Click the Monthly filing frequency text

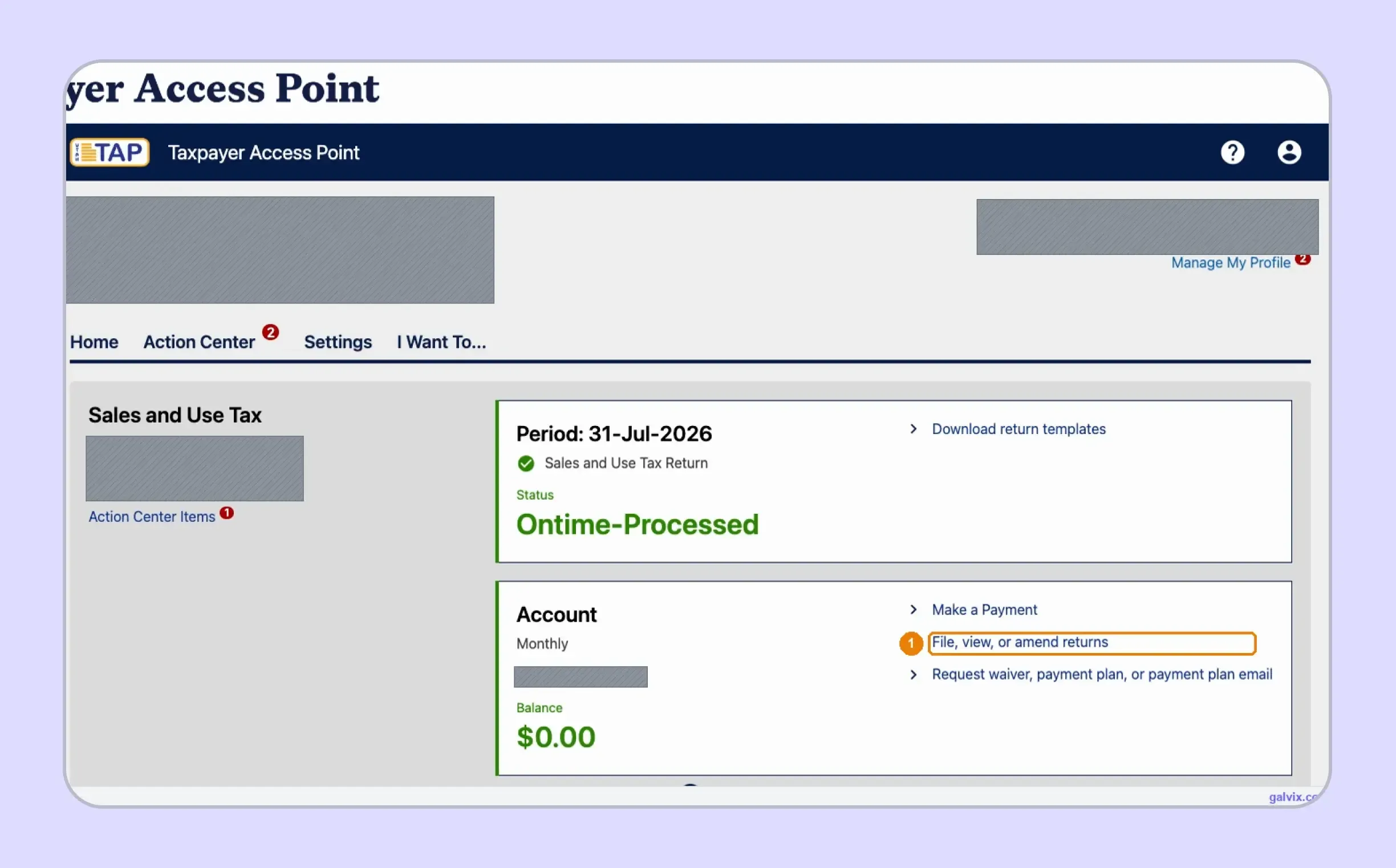[542, 643]
